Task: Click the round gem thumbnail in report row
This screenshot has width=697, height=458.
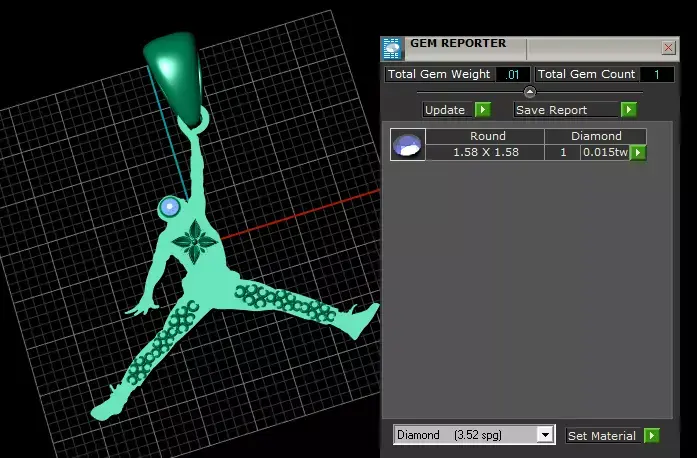Action: (408, 145)
